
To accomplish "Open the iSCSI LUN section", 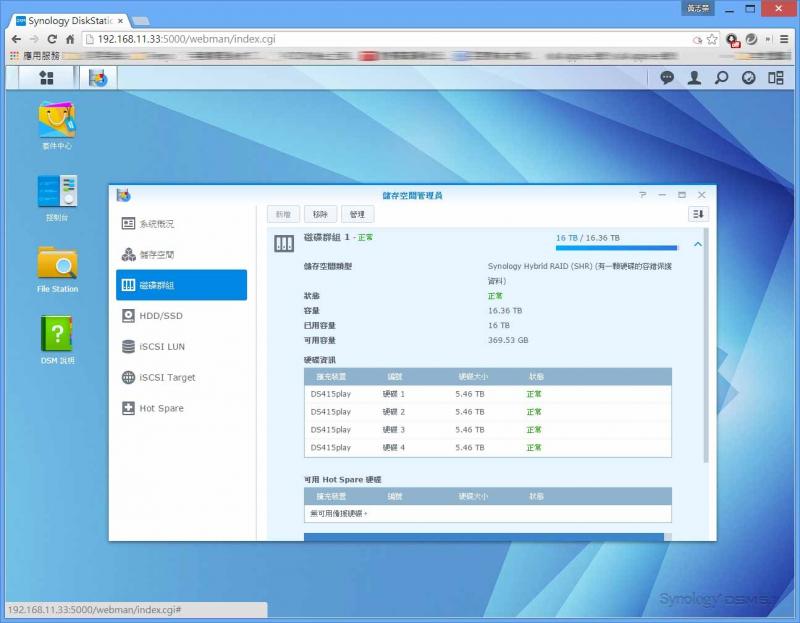I will pyautogui.click(x=181, y=346).
